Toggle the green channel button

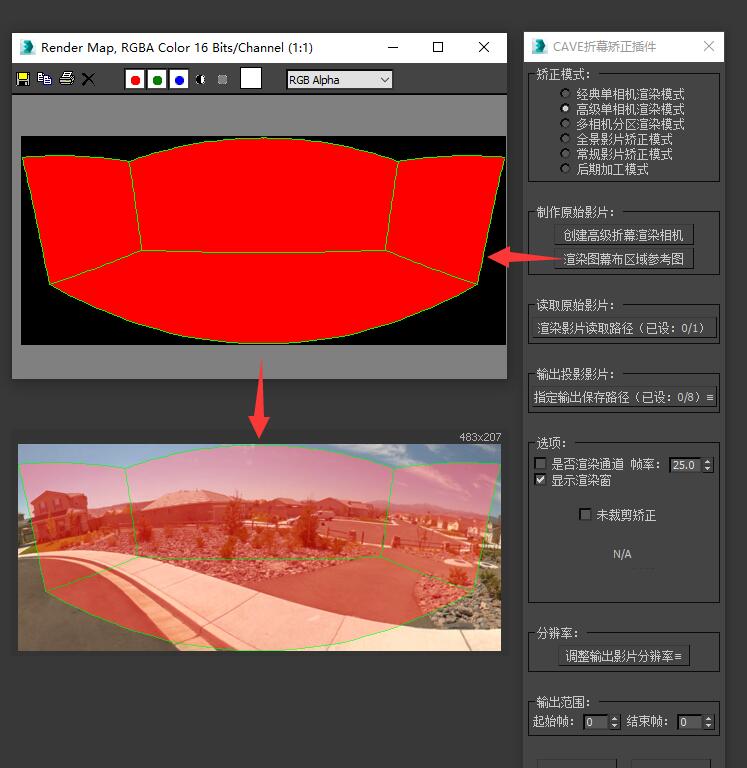tap(157, 80)
